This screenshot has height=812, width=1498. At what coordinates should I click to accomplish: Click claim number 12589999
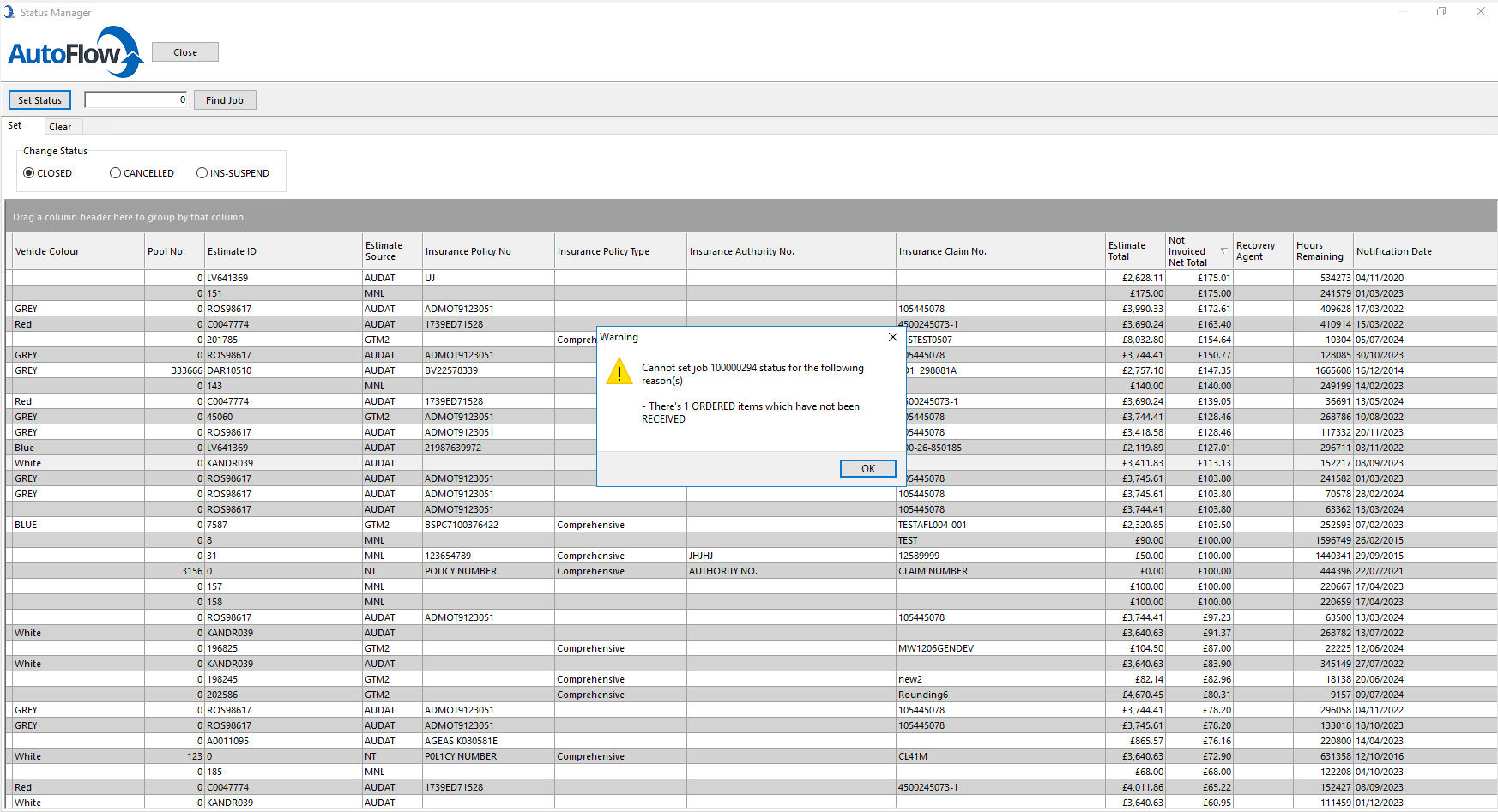[1000, 556]
